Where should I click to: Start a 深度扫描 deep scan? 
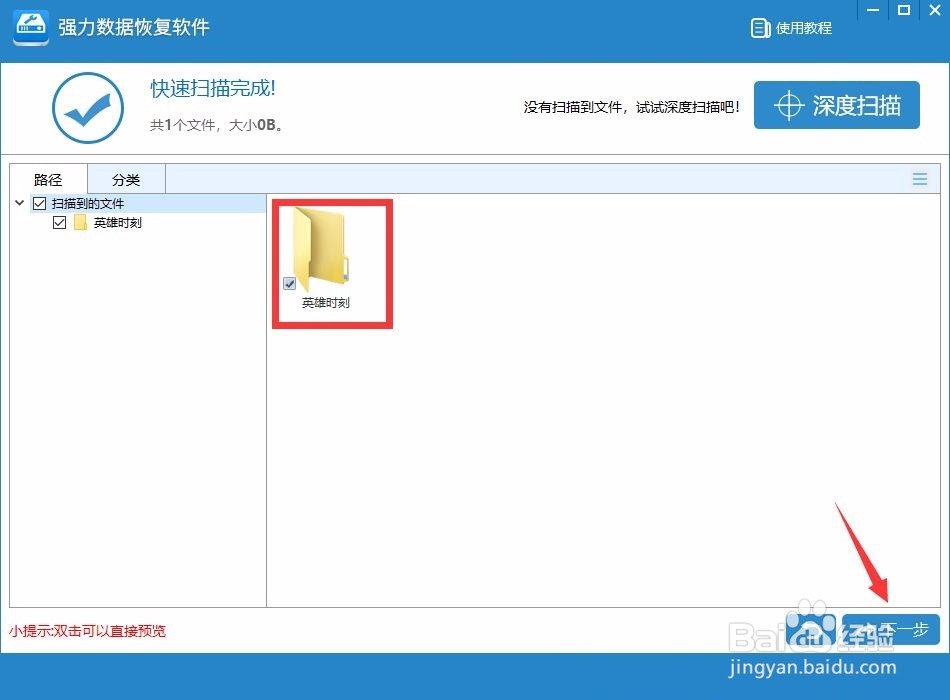837,104
